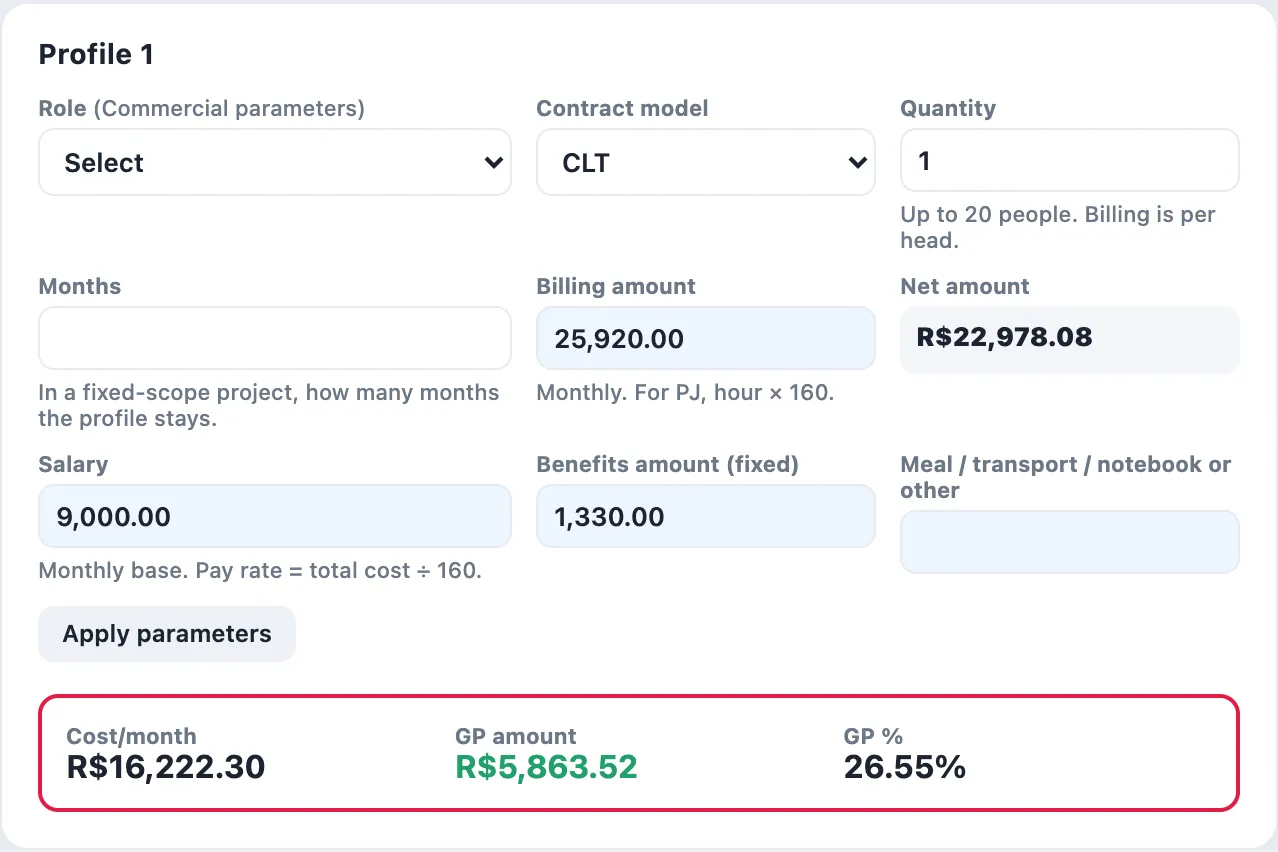Click the GP % value 26.55%
This screenshot has width=1278, height=852.
coord(905,767)
